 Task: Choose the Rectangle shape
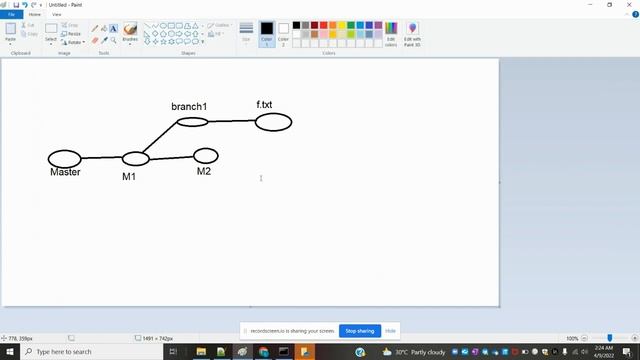click(x=171, y=26)
